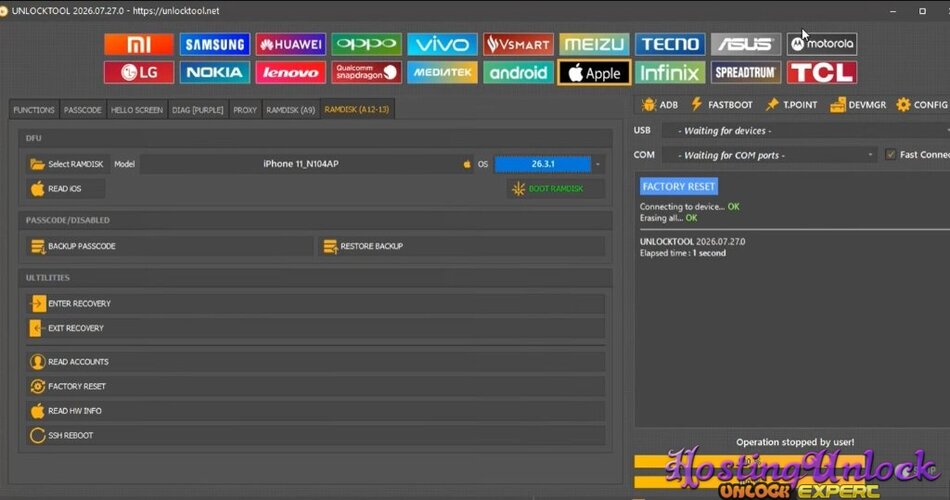
Task: Select the Mi brand logo
Action: 139,44
